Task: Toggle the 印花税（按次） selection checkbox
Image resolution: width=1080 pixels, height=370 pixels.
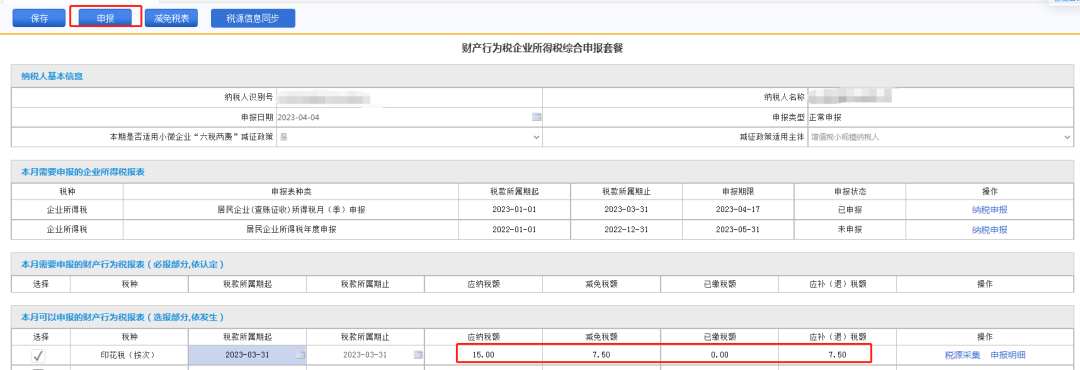Action: pos(39,356)
